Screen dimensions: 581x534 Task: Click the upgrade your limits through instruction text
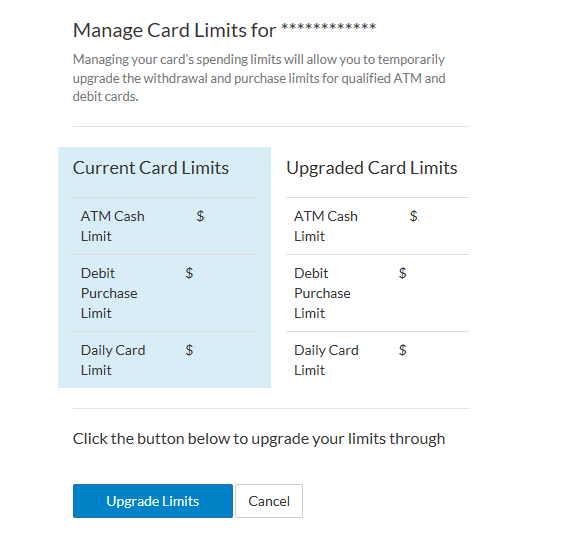pyautogui.click(x=259, y=439)
